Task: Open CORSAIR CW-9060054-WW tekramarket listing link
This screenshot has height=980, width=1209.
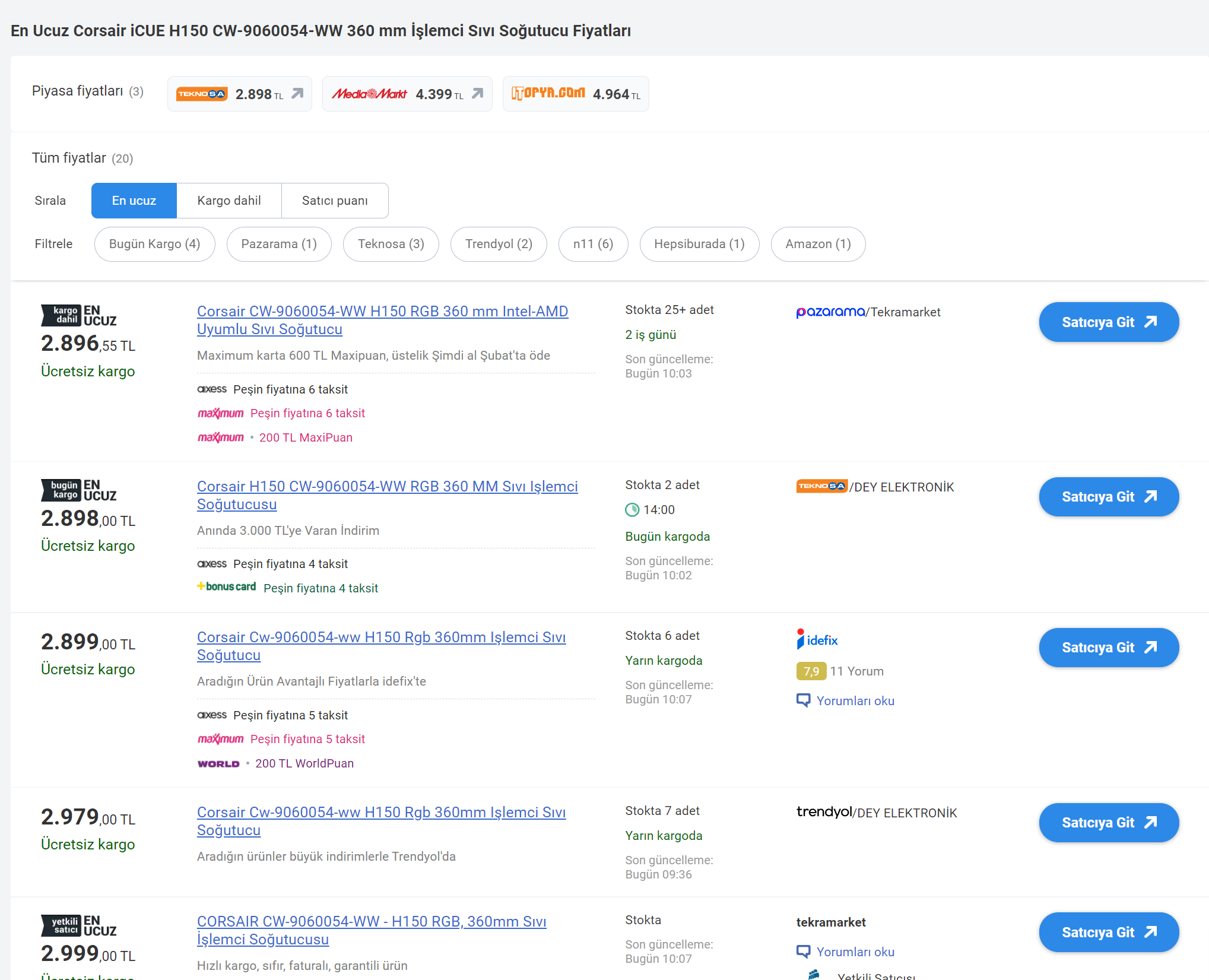Action: coord(372,930)
